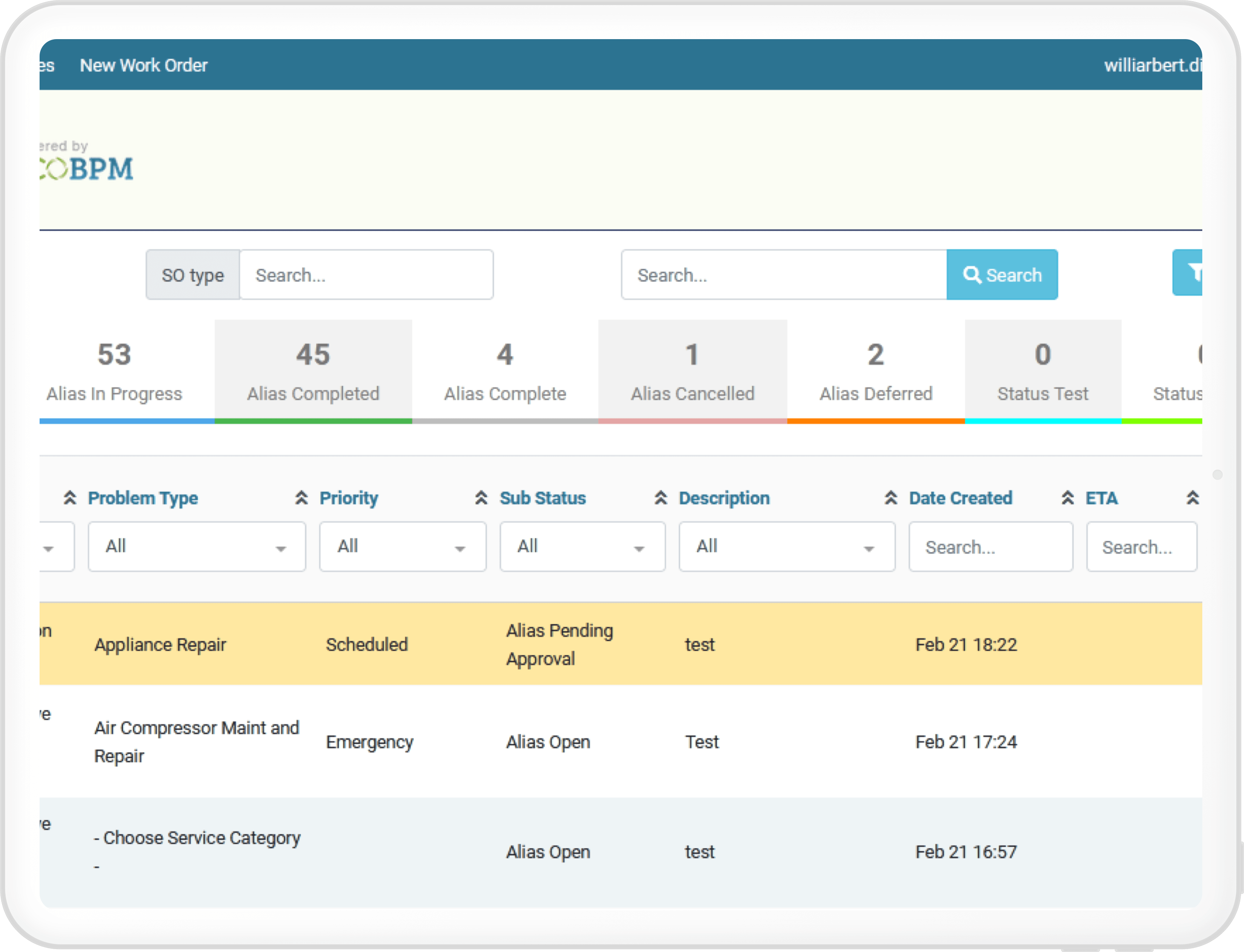The width and height of the screenshot is (1244, 952).
Task: Click the Emergency priority cell
Action: pyautogui.click(x=370, y=742)
